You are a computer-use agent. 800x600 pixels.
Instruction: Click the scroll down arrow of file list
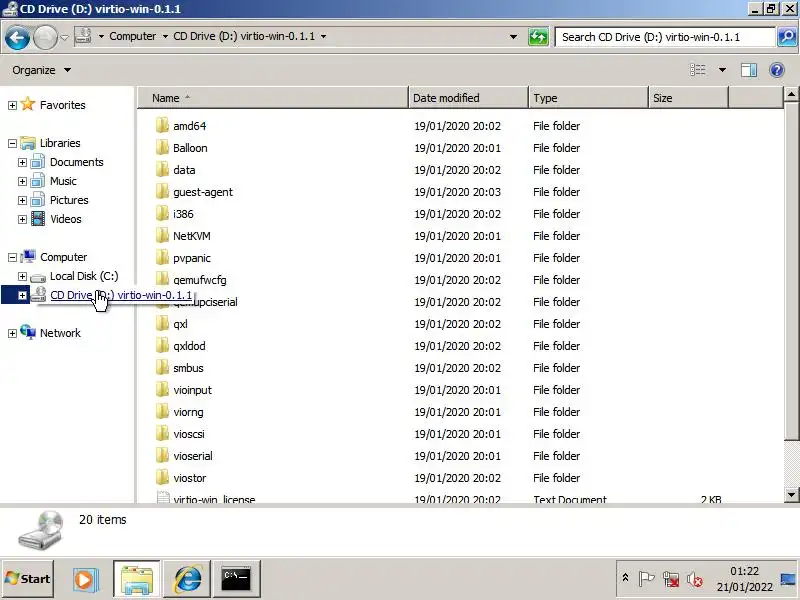[791, 494]
